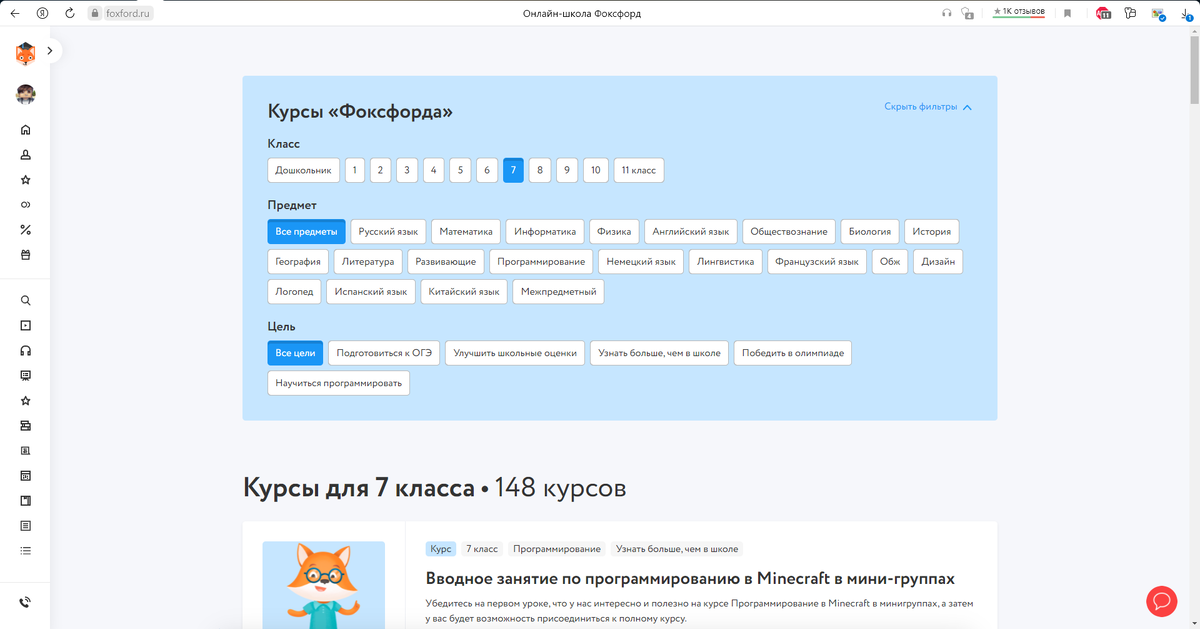Reload the page with refresh icon
The height and width of the screenshot is (629, 1200).
(70, 13)
